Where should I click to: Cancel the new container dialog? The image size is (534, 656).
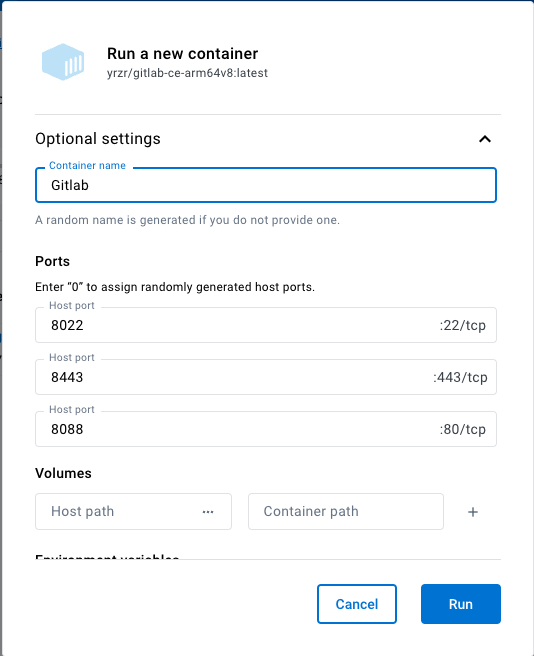(357, 604)
